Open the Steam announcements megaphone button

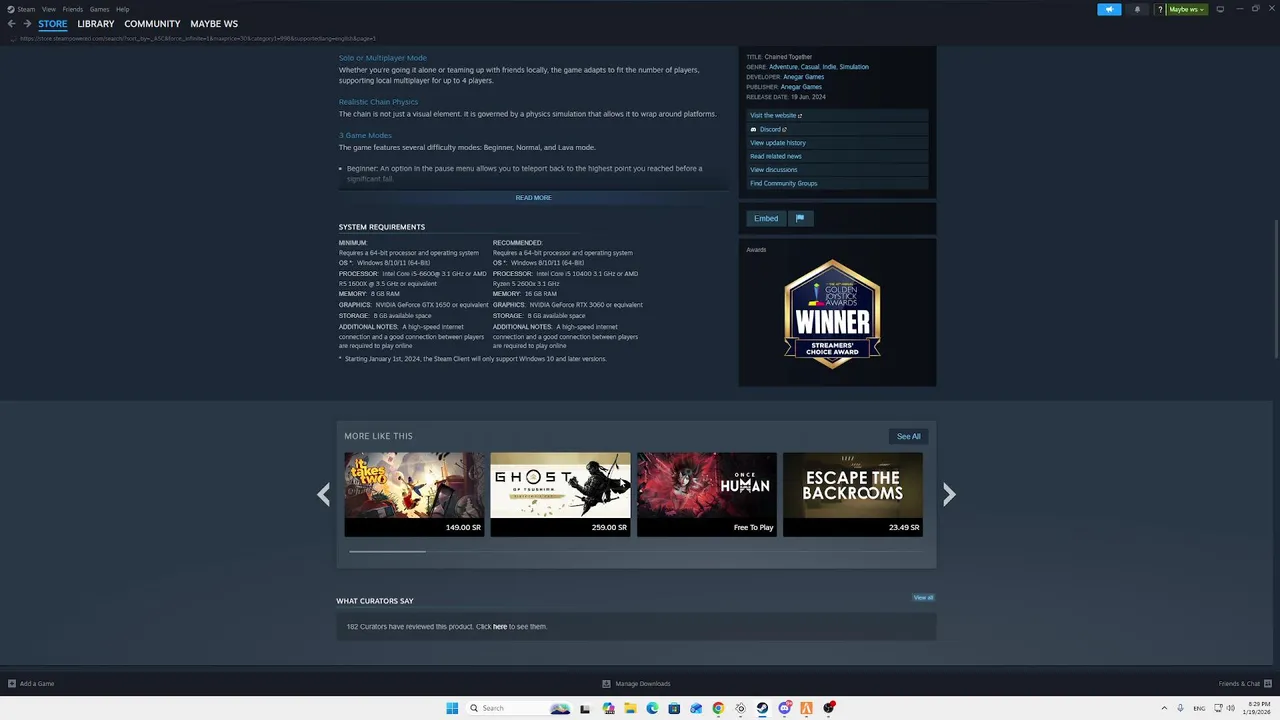coord(1109,9)
